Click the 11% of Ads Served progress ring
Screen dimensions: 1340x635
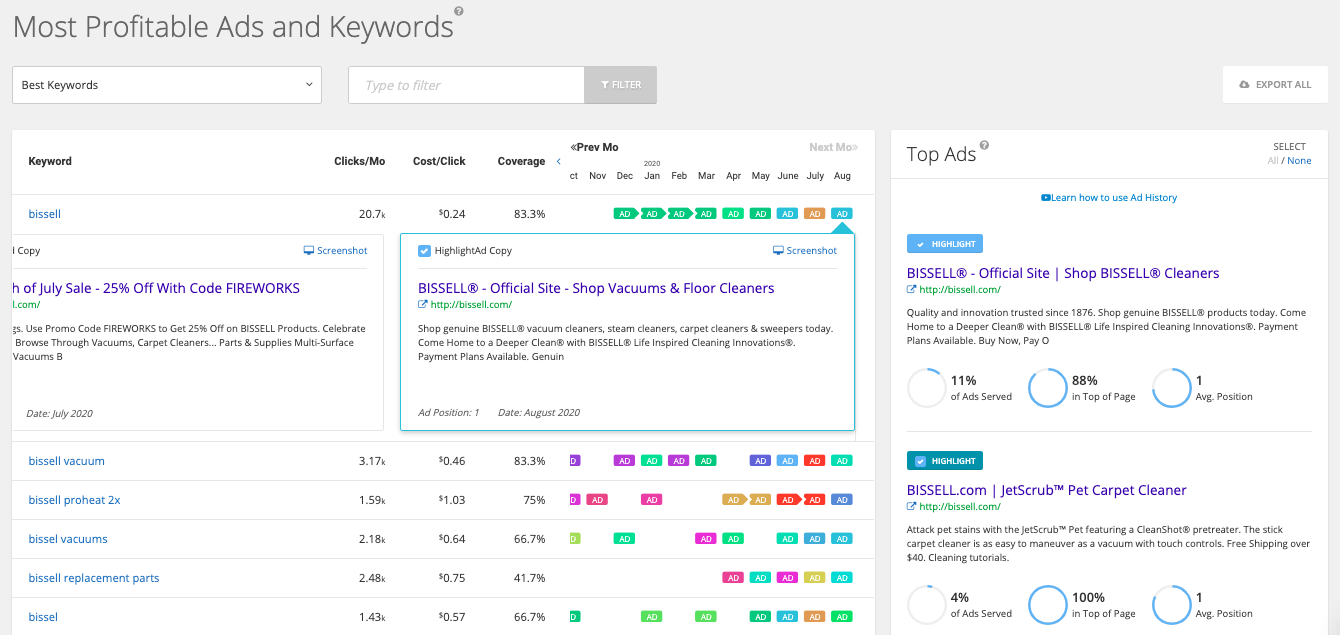coord(926,388)
